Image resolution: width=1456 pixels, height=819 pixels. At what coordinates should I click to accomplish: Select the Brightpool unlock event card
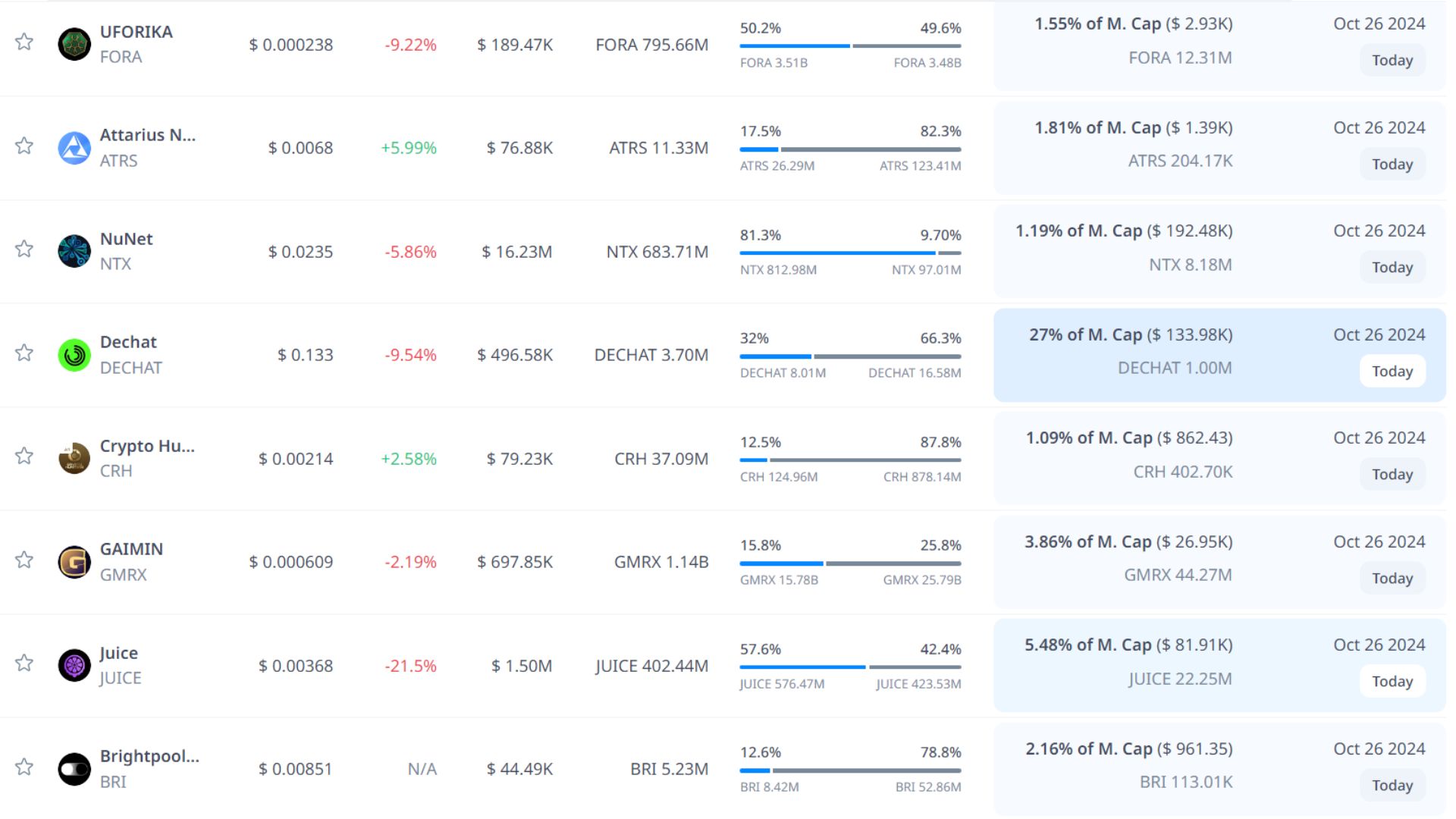coord(1219,768)
